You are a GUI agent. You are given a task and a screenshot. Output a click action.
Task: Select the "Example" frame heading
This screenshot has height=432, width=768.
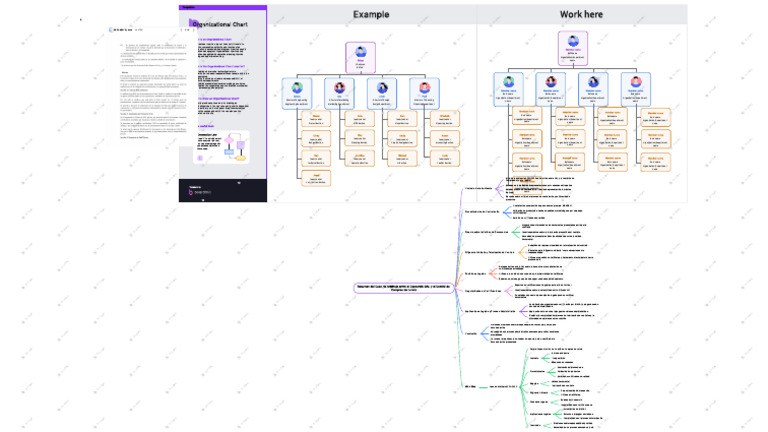click(371, 15)
